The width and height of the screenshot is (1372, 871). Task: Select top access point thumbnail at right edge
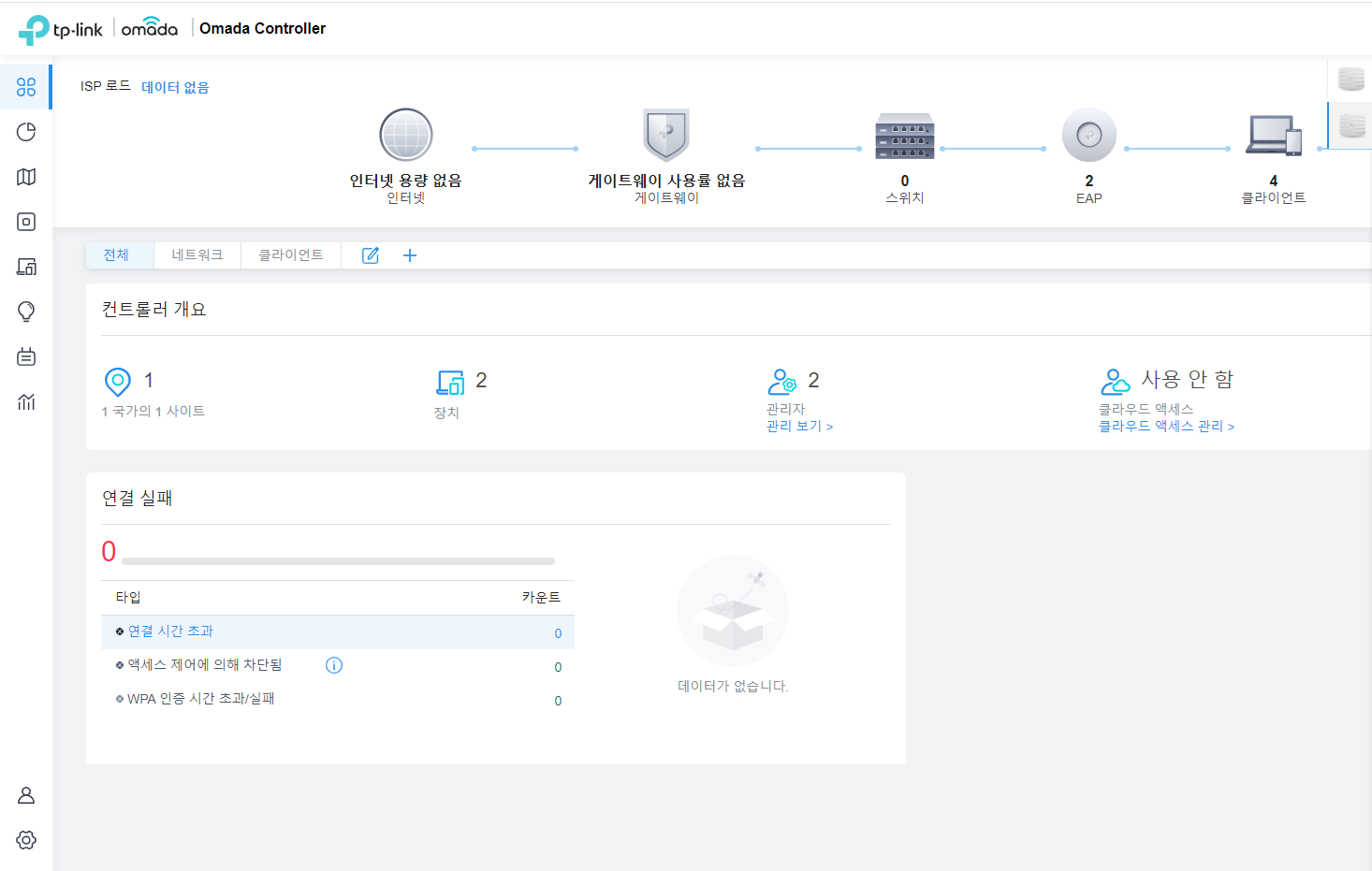pos(1350,80)
